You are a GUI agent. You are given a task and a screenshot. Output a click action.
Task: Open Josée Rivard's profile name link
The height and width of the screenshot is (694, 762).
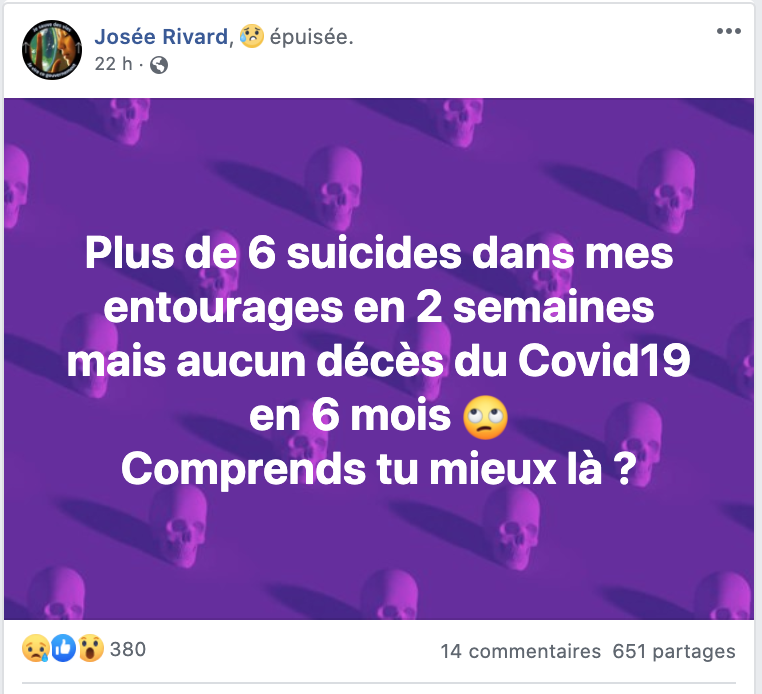coord(161,36)
